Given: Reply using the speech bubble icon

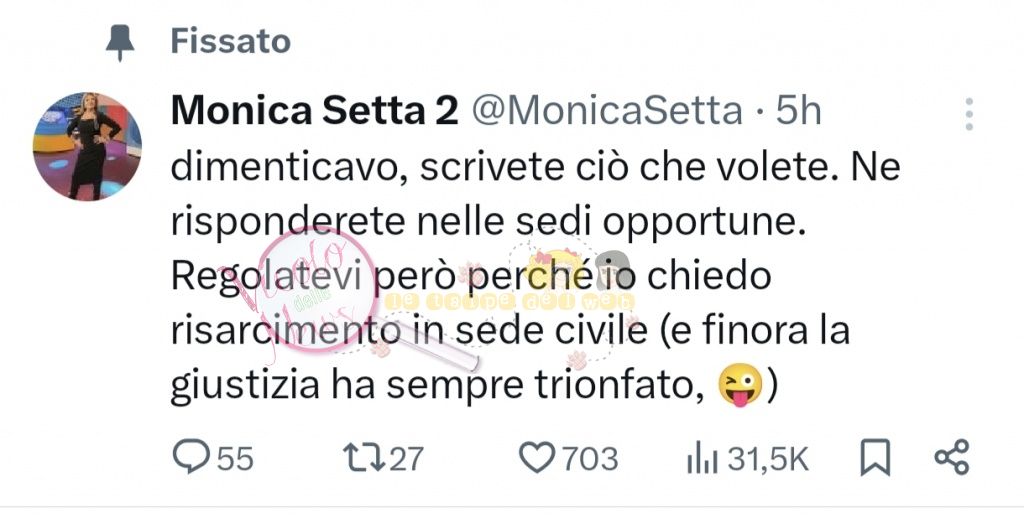Looking at the screenshot, I should pyautogui.click(x=190, y=458).
